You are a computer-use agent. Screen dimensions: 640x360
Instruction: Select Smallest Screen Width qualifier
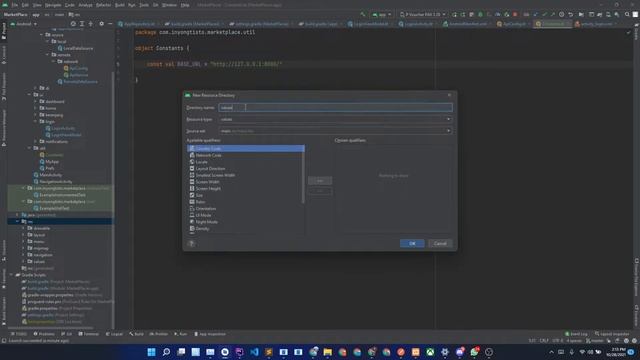coord(245,175)
